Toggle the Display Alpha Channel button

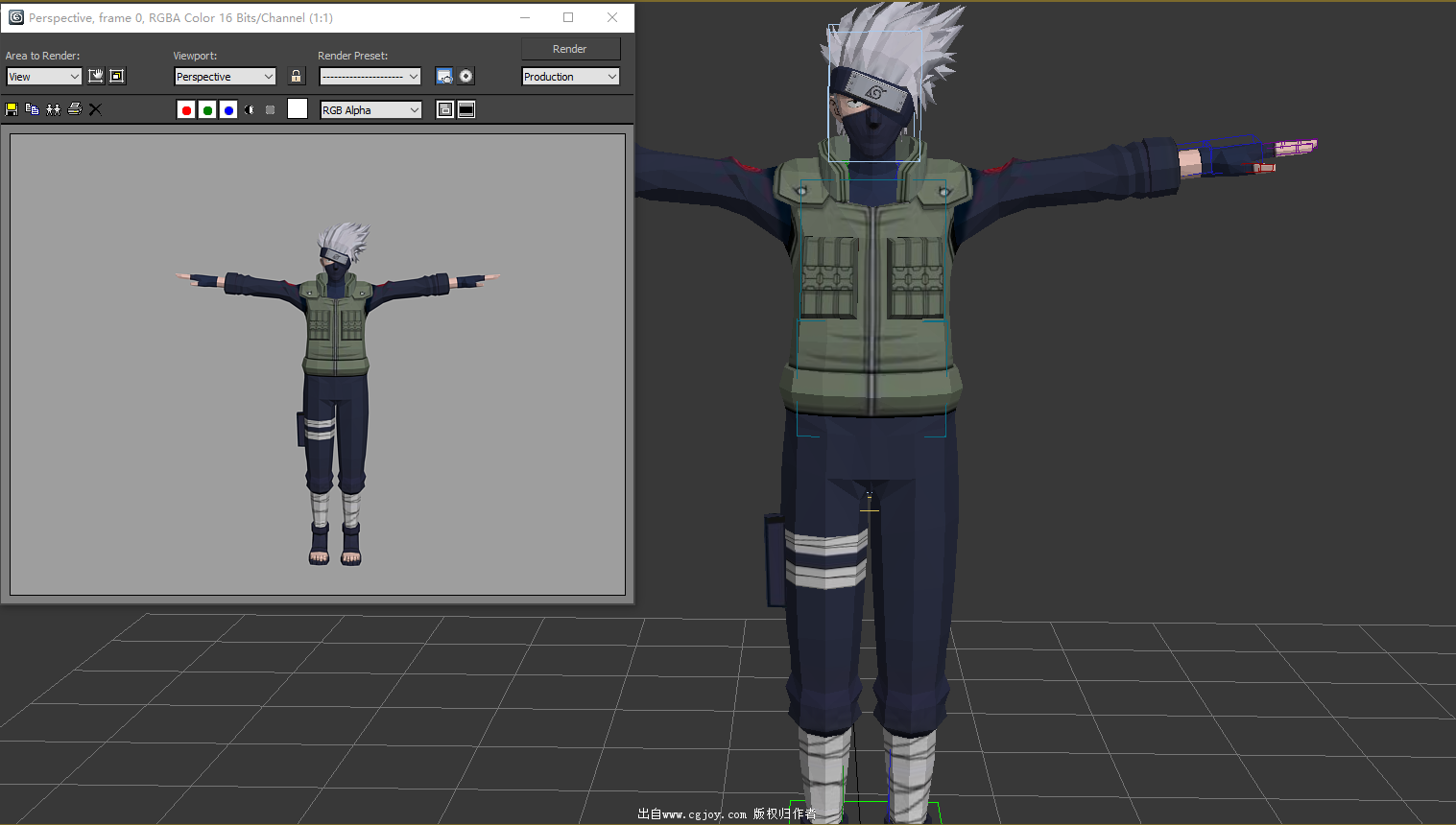(x=250, y=110)
